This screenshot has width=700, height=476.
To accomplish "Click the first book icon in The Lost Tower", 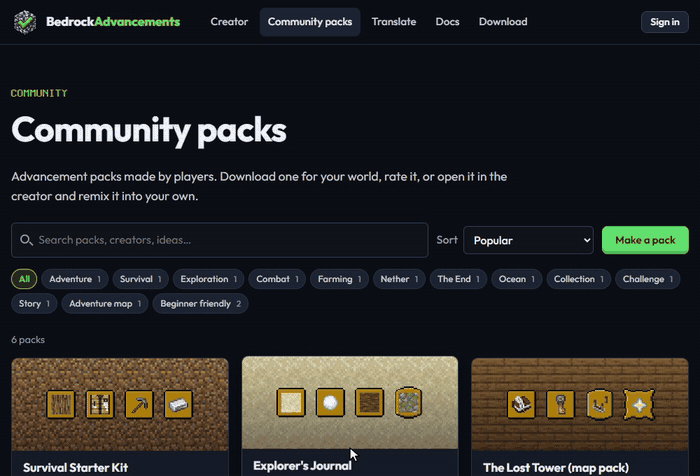I will pos(521,405).
